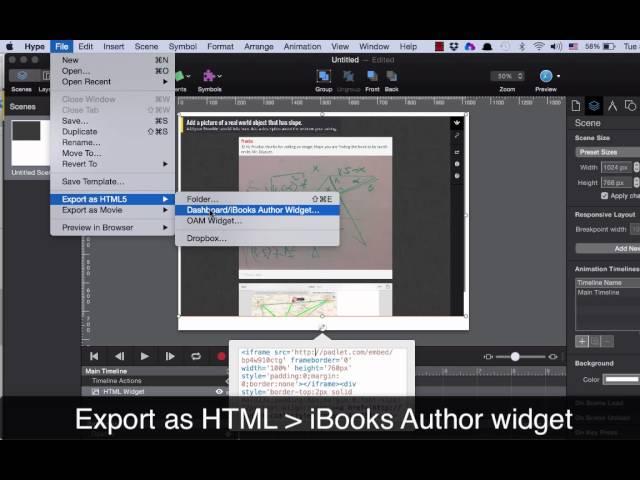Toggle HTML Widget layer visibility eye

point(219,391)
